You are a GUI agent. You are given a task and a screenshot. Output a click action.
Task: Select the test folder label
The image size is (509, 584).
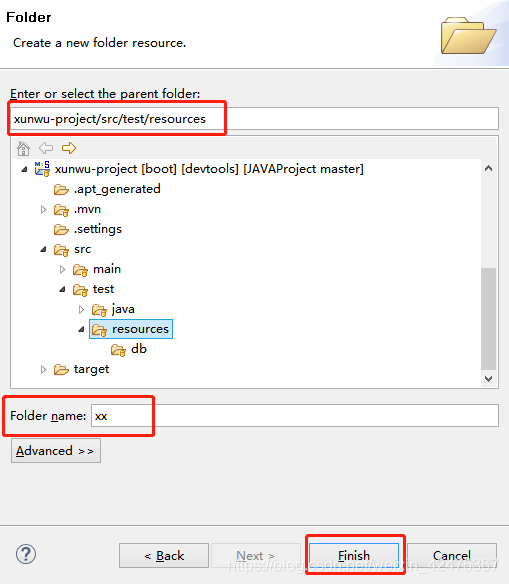(x=104, y=289)
